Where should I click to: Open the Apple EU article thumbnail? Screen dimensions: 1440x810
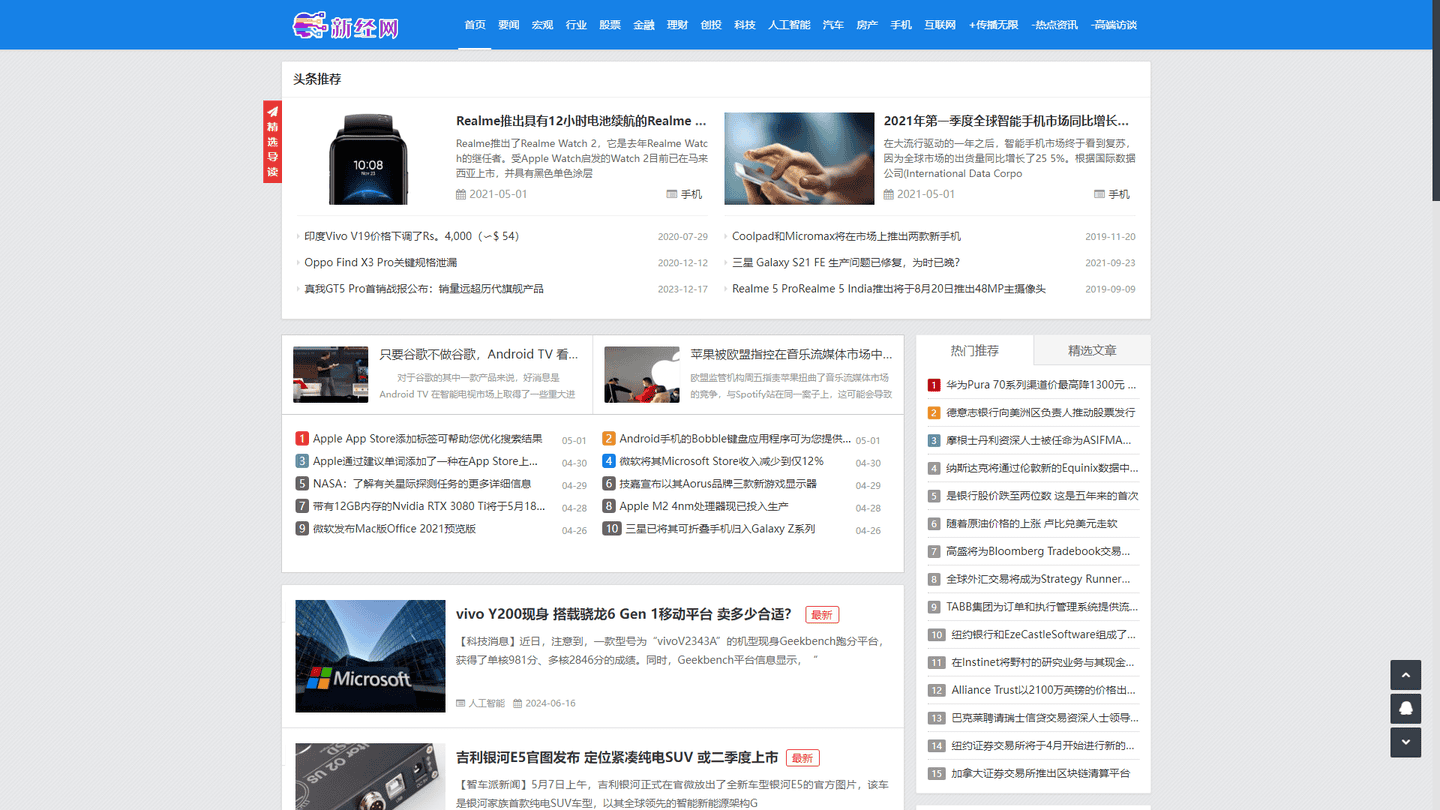point(642,375)
